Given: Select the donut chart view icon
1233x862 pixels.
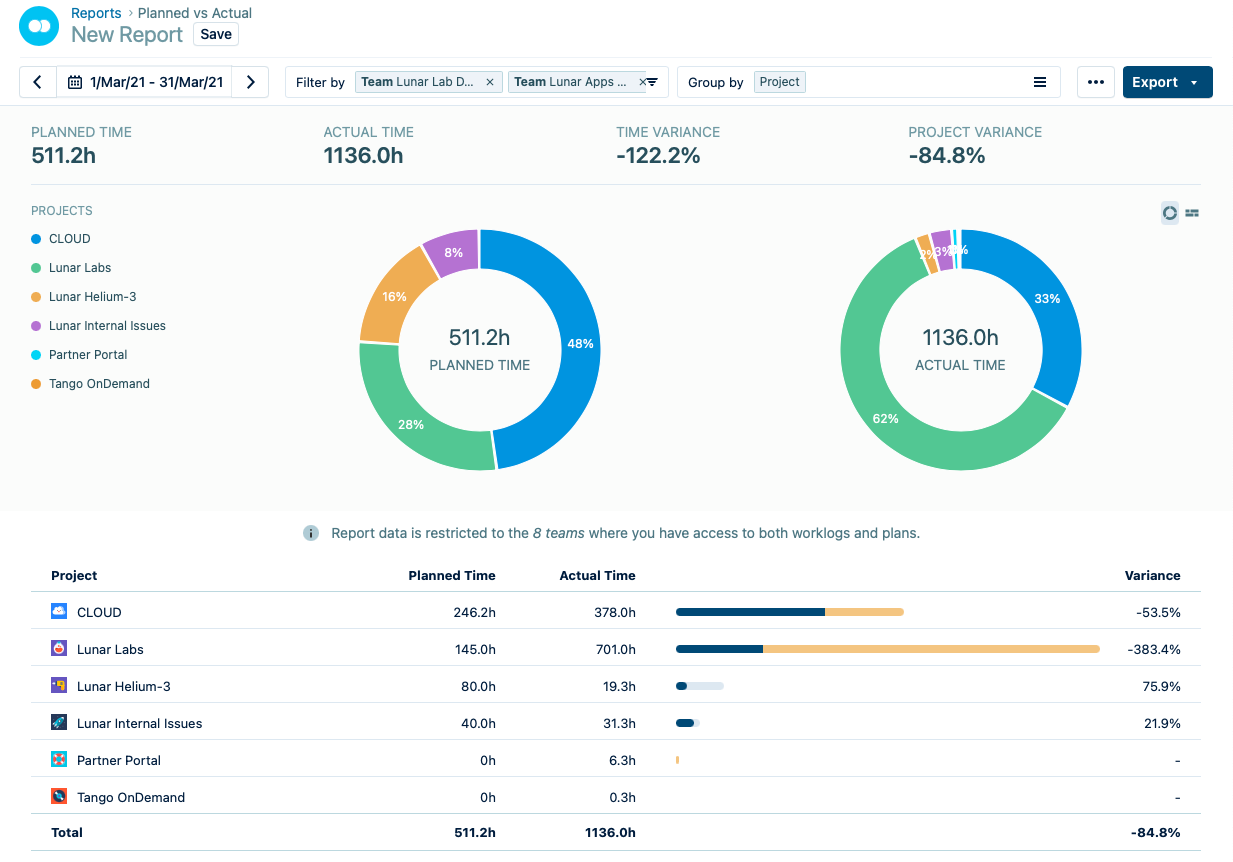Looking at the screenshot, I should (1170, 212).
